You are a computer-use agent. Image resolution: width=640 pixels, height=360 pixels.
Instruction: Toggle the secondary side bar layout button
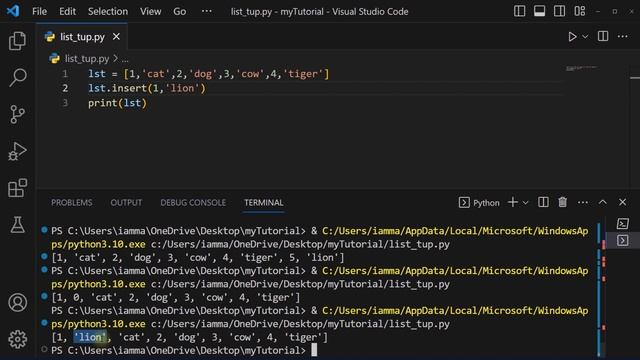click(x=559, y=11)
